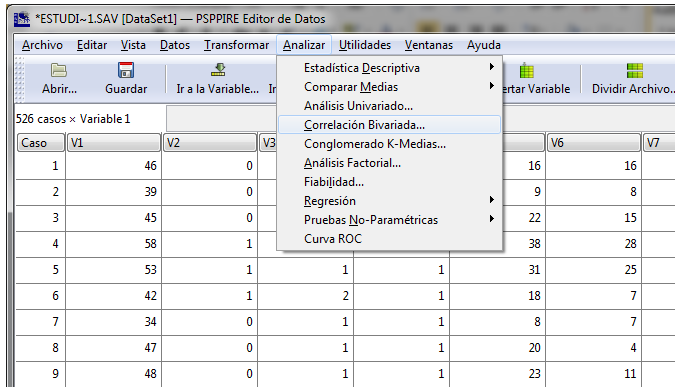Click the Dividir Archivo grid icon
Screen dimensions: 675x387
[635, 71]
